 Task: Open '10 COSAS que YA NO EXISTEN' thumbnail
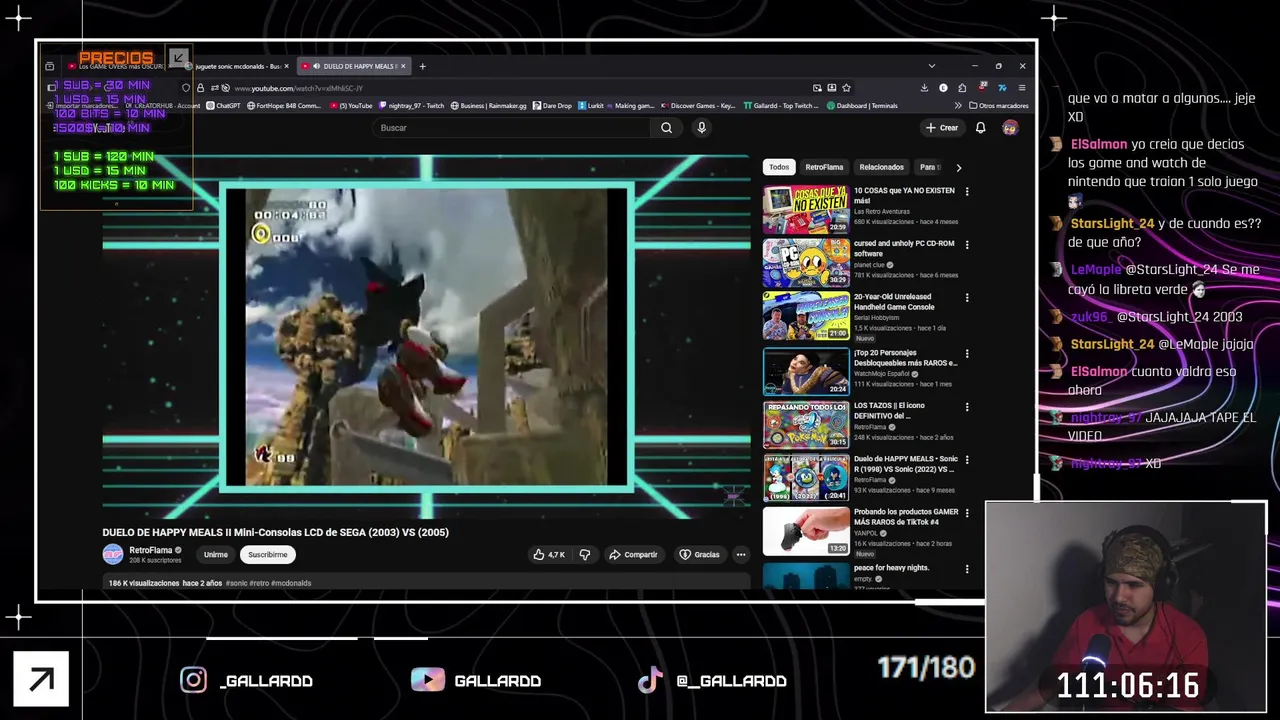tap(806, 209)
